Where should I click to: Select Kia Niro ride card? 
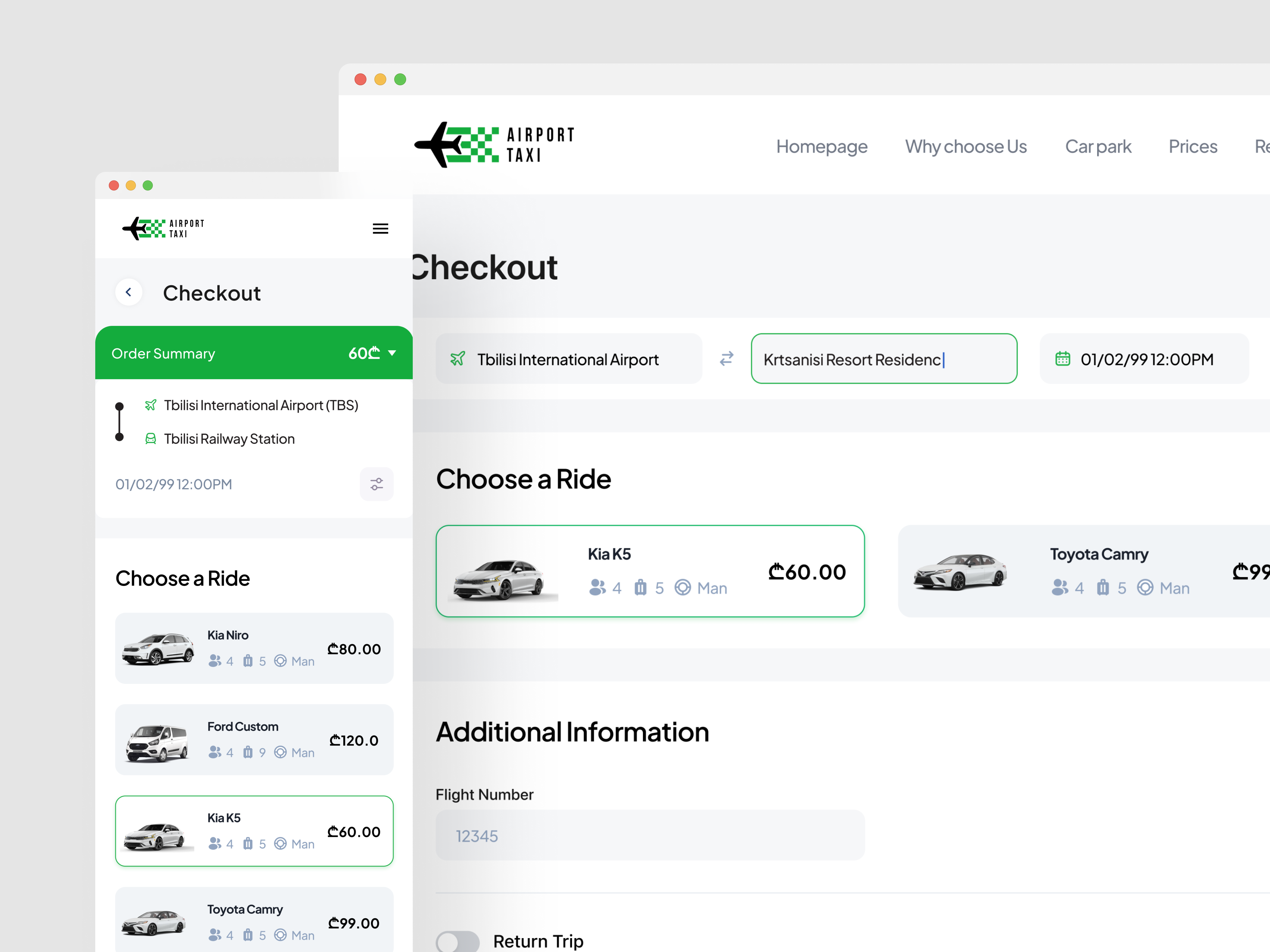(x=254, y=648)
